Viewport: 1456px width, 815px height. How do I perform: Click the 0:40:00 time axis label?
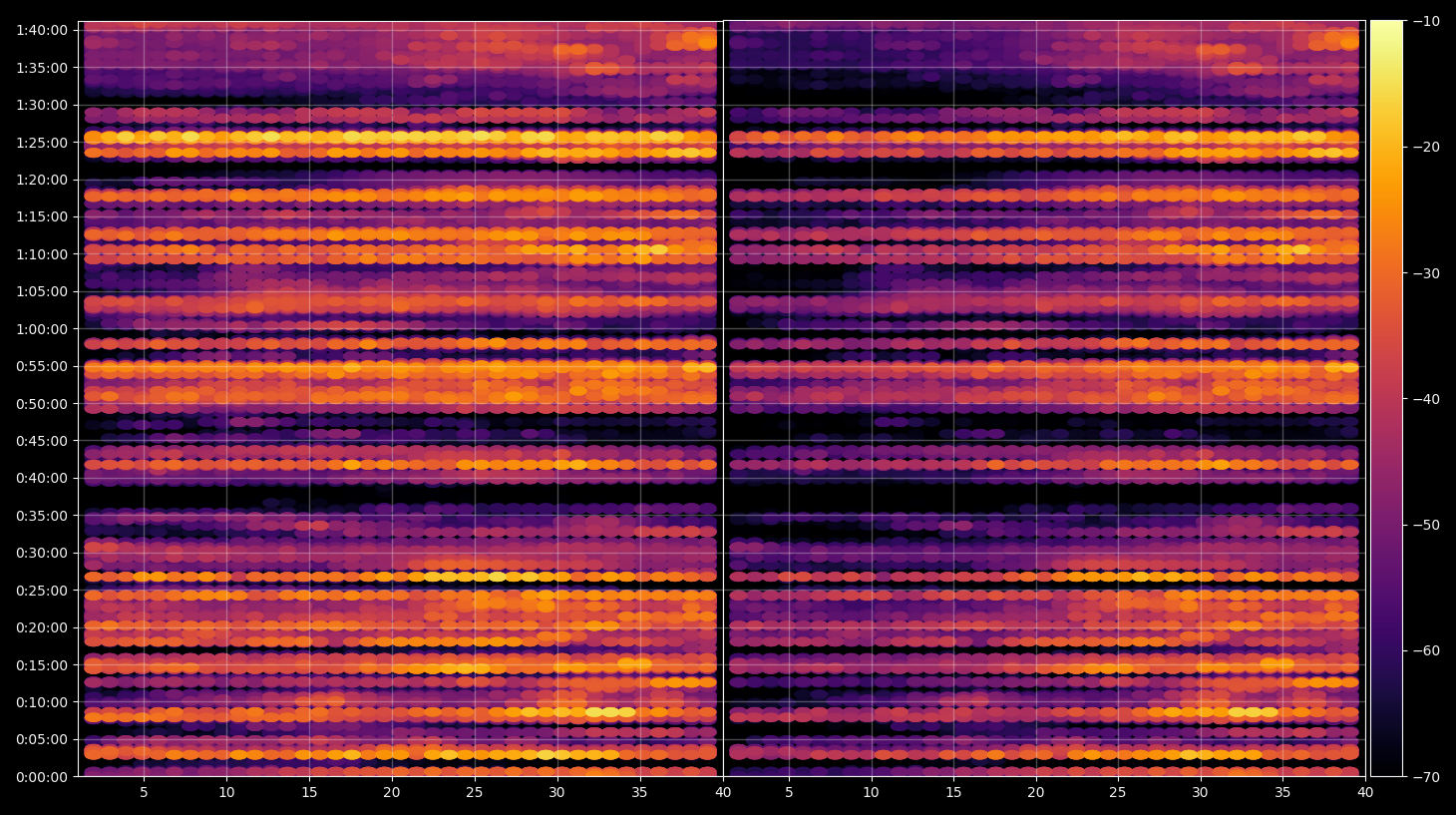click(x=42, y=478)
